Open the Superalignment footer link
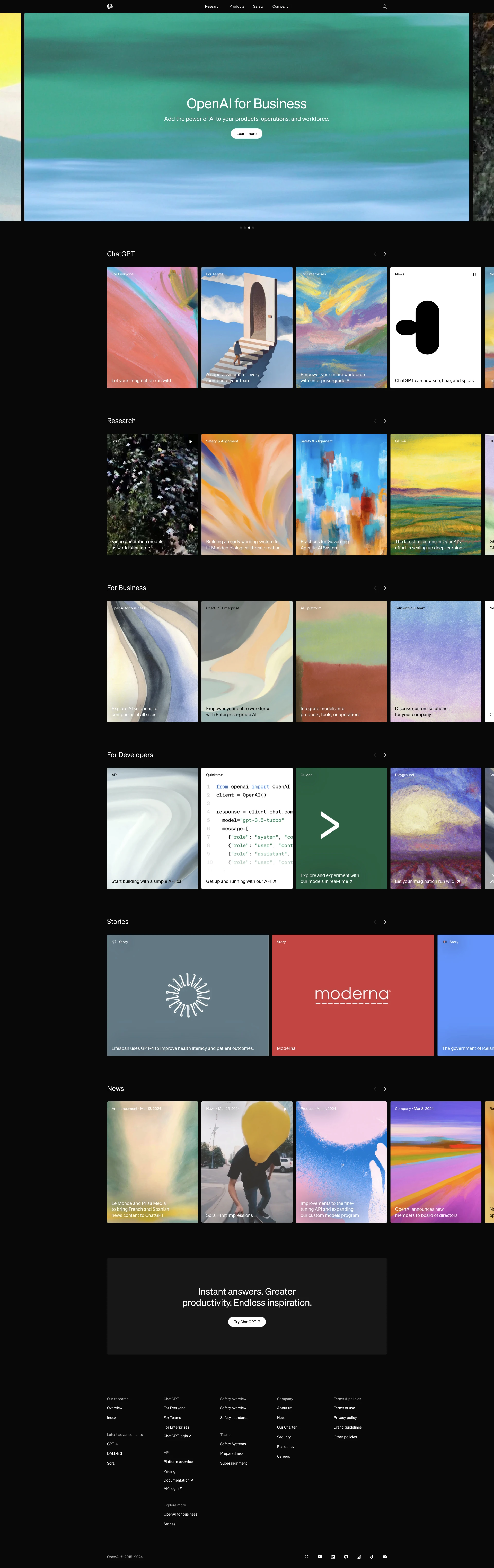Viewport: 494px width, 1568px height. click(234, 1463)
